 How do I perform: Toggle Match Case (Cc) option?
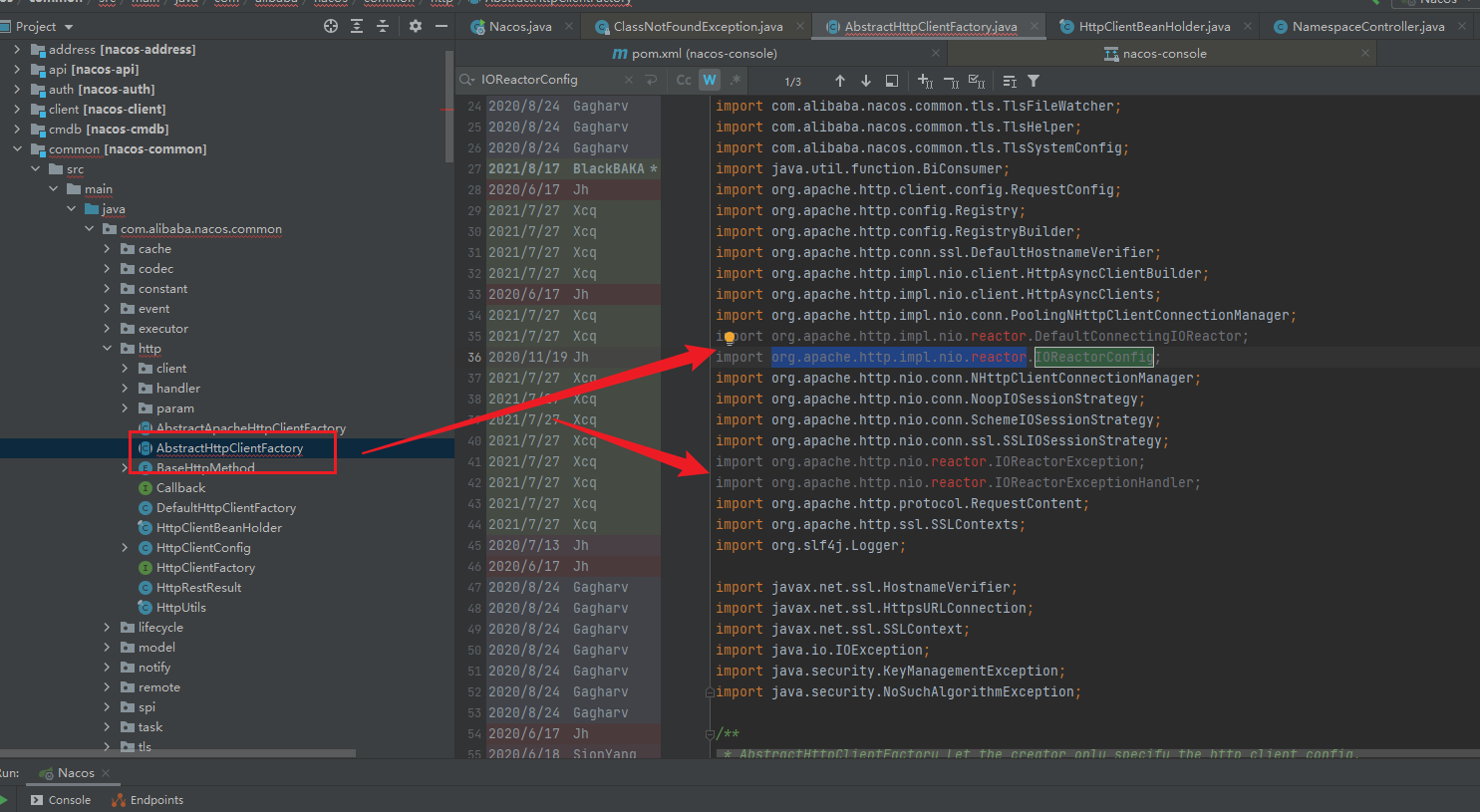(684, 80)
